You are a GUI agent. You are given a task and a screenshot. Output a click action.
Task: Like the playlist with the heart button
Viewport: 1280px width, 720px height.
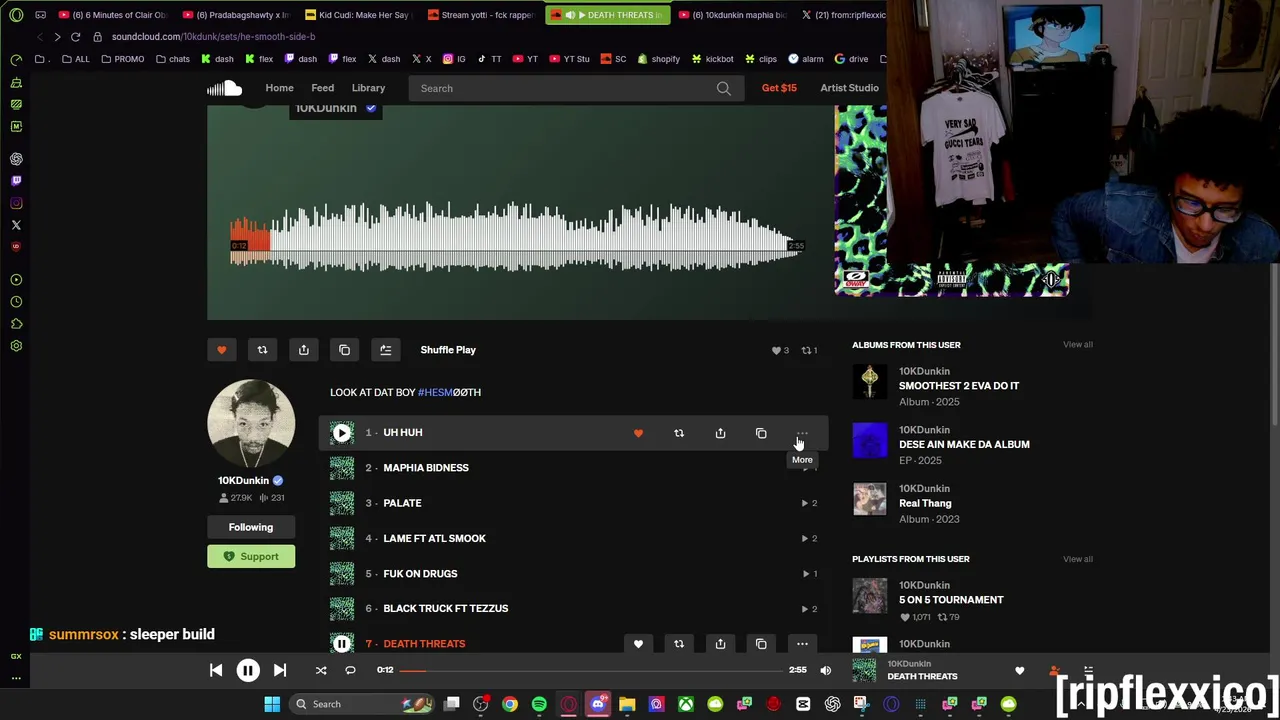click(221, 350)
